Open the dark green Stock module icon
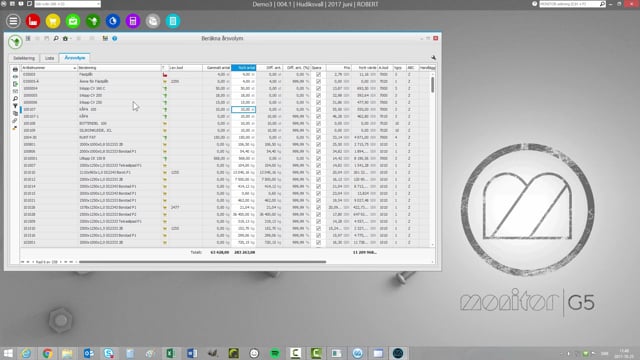Image resolution: width=640 pixels, height=360 pixels. [93, 21]
